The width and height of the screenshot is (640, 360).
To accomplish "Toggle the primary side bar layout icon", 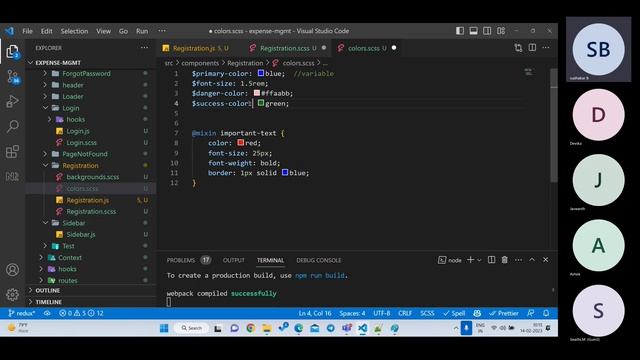I will pos(460,31).
